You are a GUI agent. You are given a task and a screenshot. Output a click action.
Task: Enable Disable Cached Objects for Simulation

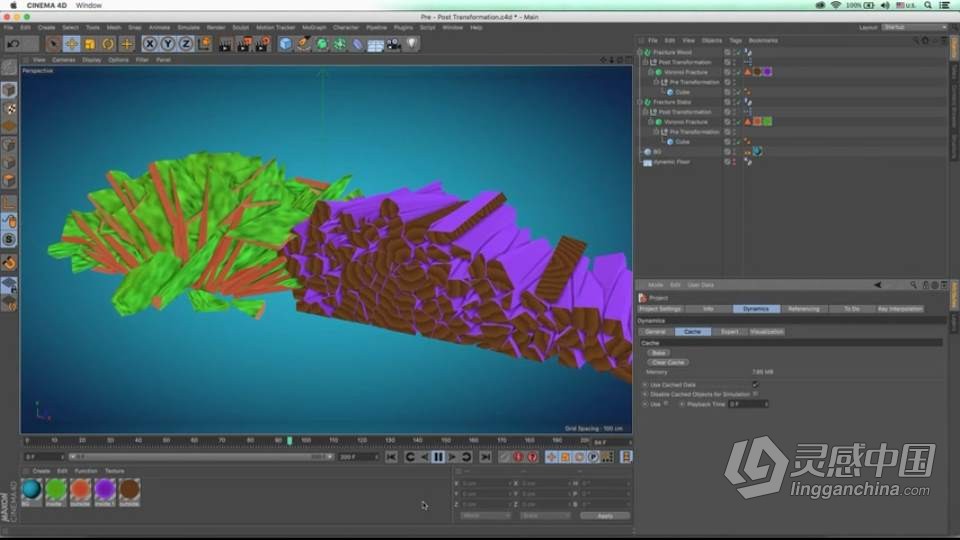tap(755, 394)
